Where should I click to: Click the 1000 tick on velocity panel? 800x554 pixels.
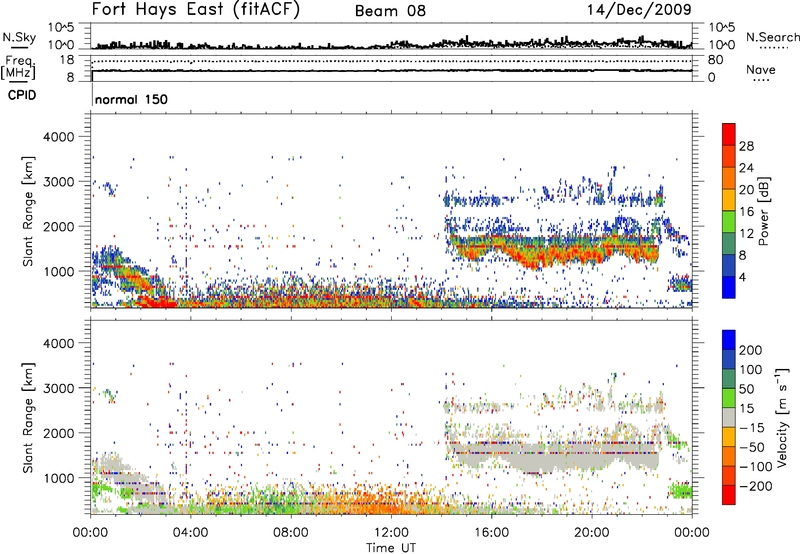(x=58, y=478)
